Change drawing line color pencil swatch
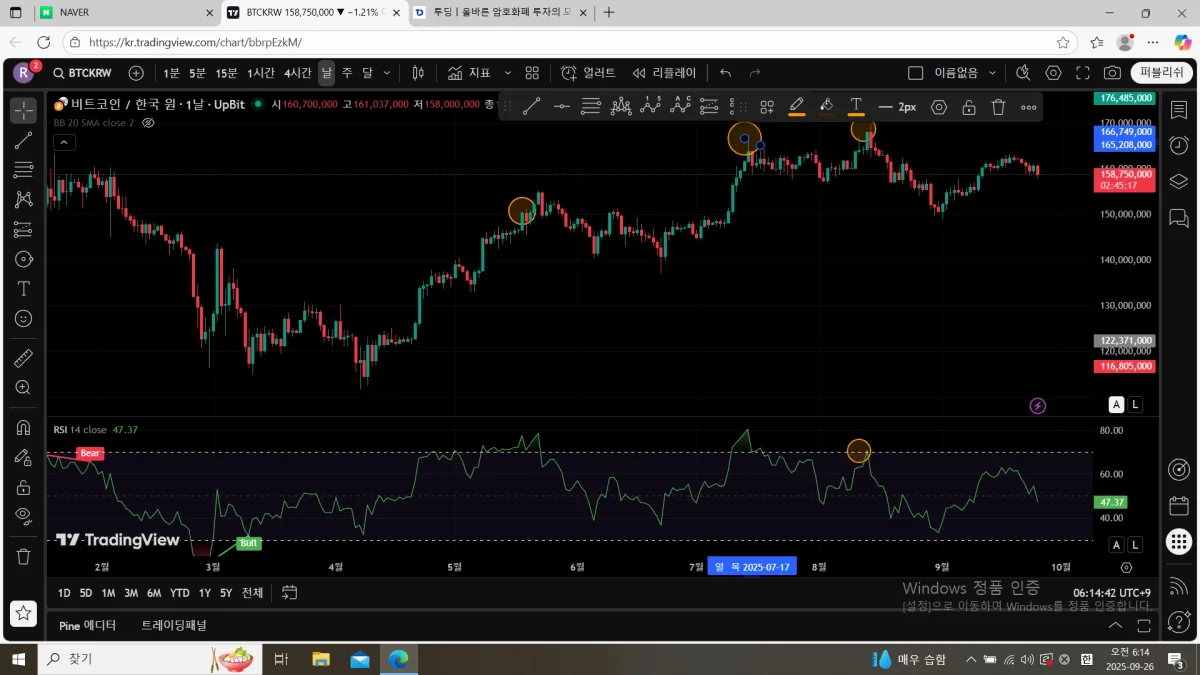 click(x=797, y=107)
